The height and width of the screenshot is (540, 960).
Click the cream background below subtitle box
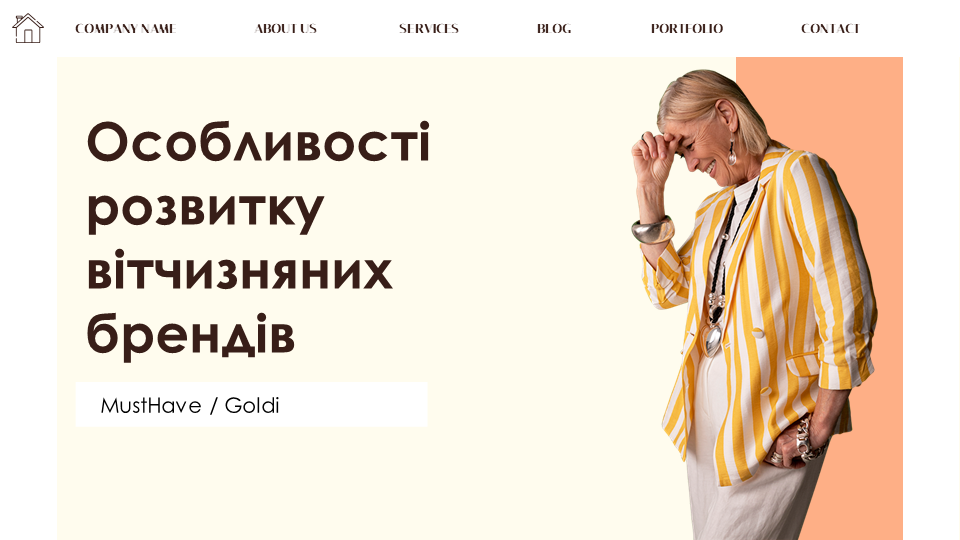point(306,484)
